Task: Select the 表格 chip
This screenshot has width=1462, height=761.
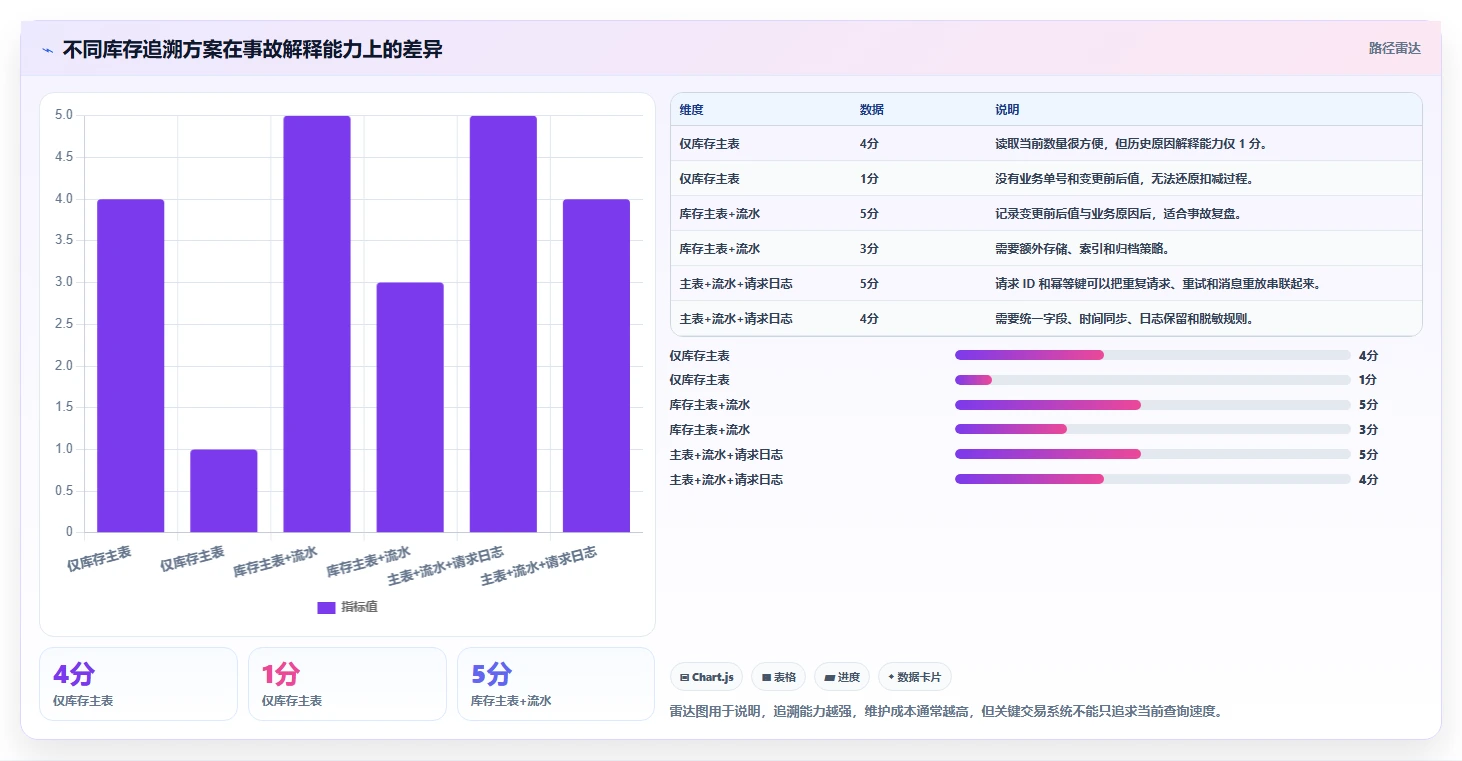Action: tap(779, 677)
